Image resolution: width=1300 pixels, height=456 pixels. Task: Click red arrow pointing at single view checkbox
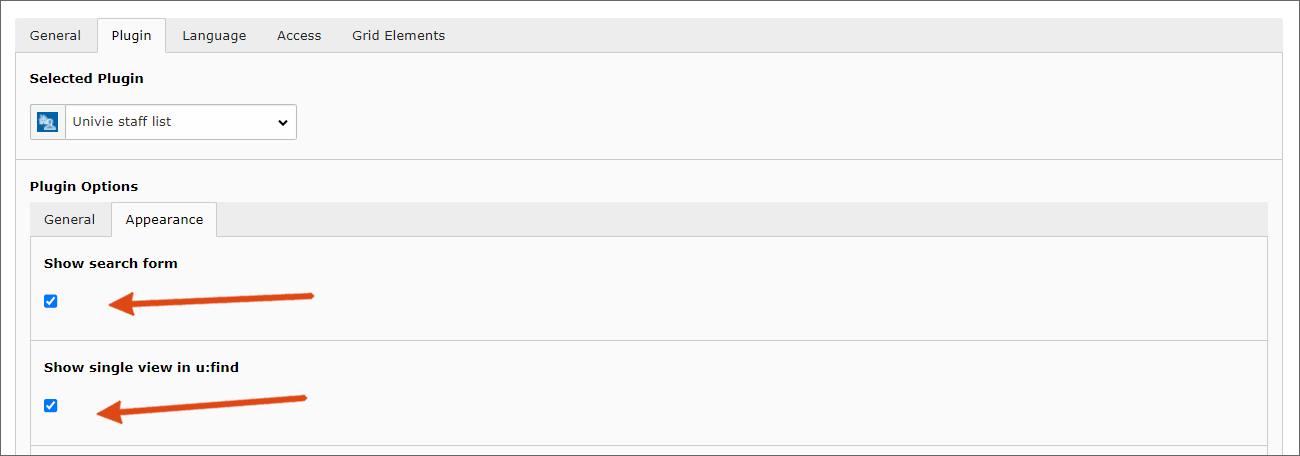point(202,407)
